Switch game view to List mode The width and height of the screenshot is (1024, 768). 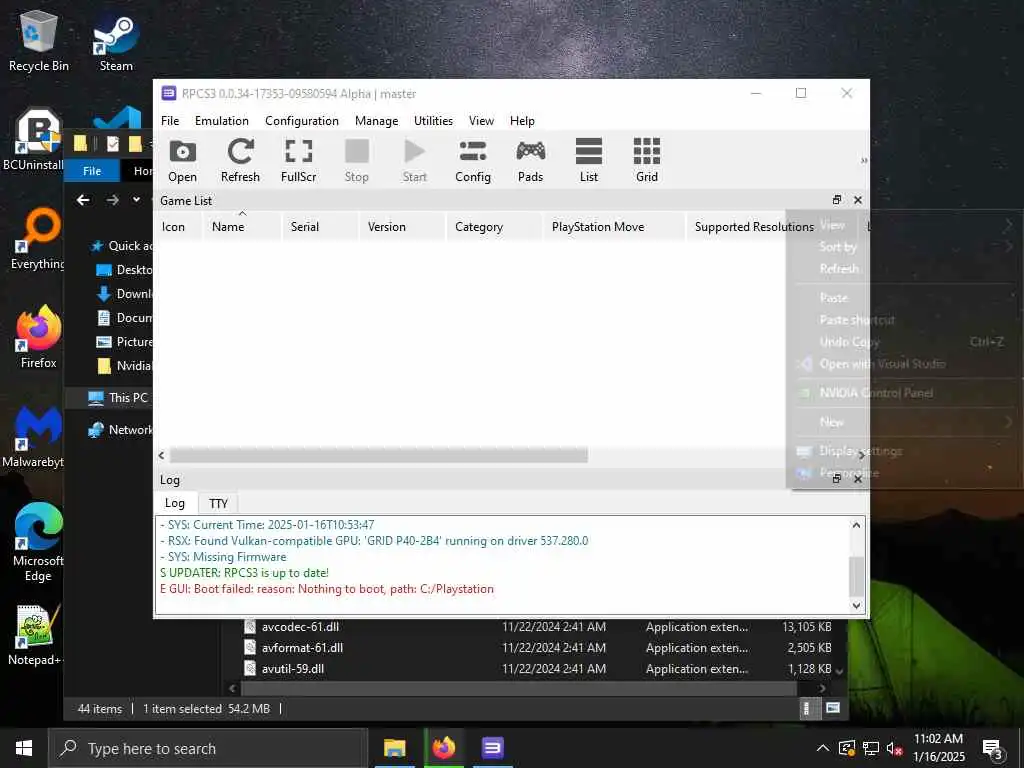tap(588, 161)
